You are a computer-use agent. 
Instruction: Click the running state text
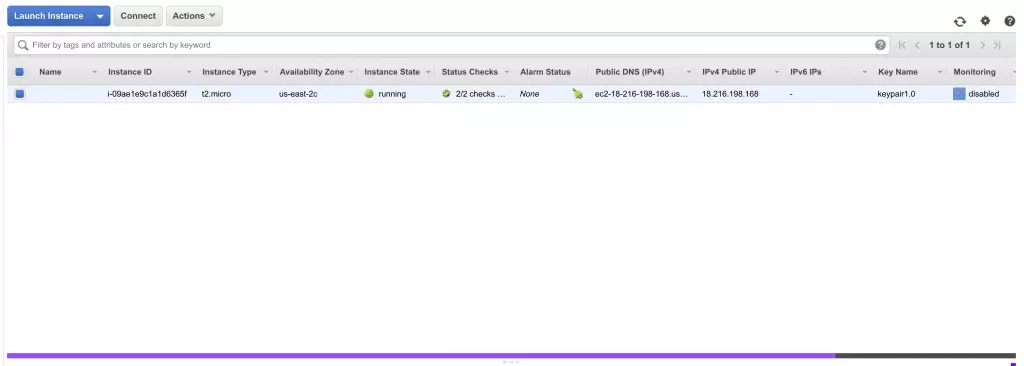coord(392,94)
